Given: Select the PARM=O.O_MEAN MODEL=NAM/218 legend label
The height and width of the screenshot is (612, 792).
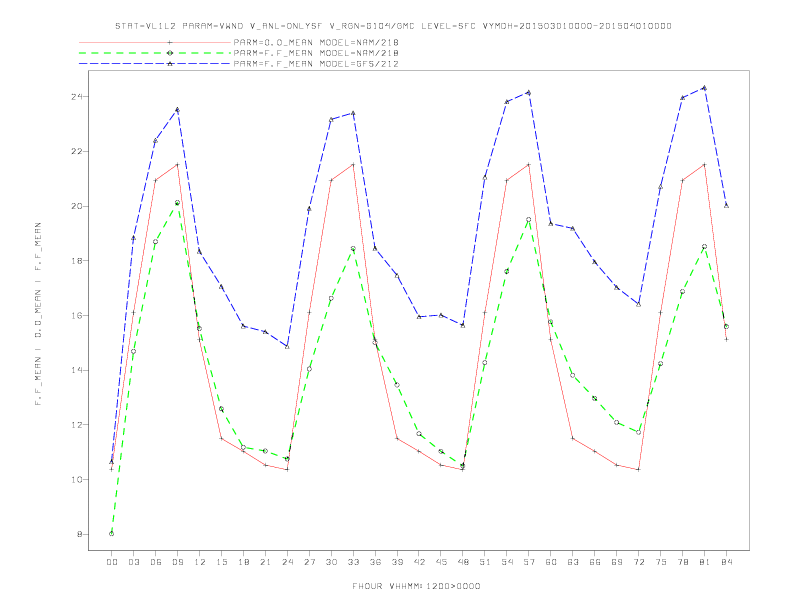Looking at the screenshot, I should (x=316, y=42).
